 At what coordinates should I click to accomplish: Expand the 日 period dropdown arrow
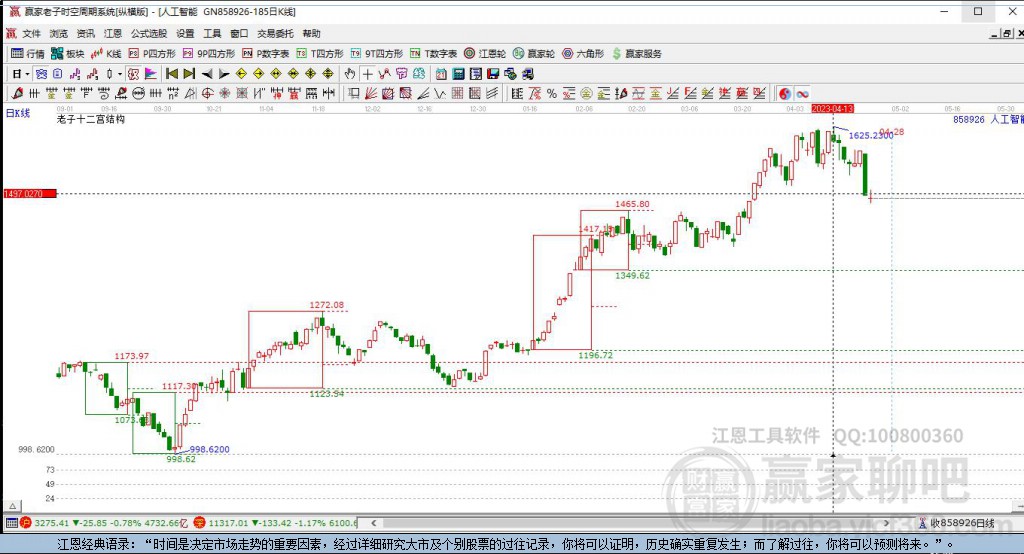(27, 74)
